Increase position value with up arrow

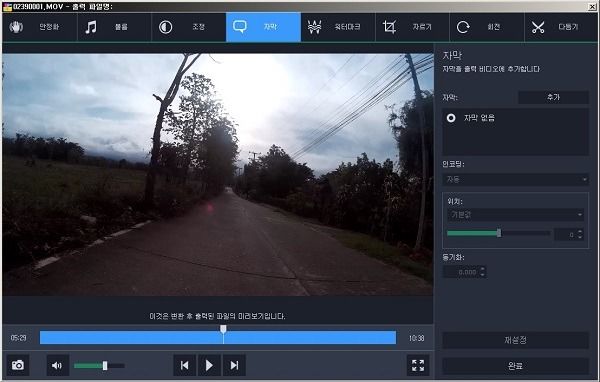[x=580, y=231]
